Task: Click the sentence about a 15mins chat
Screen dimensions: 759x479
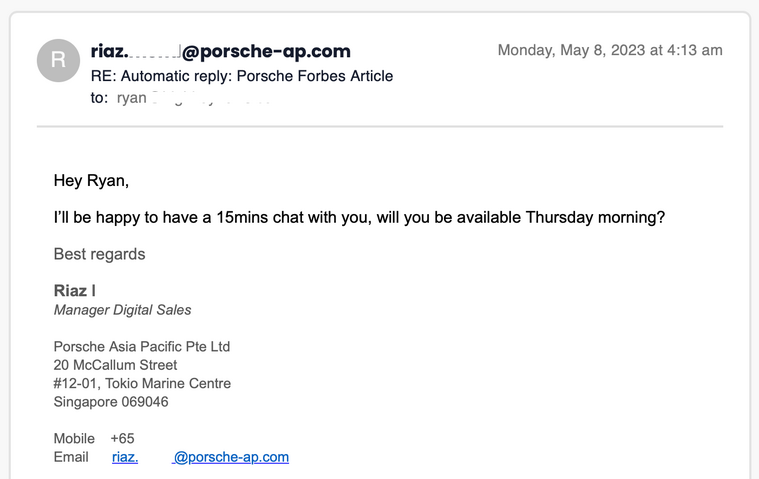Action: coord(359,217)
